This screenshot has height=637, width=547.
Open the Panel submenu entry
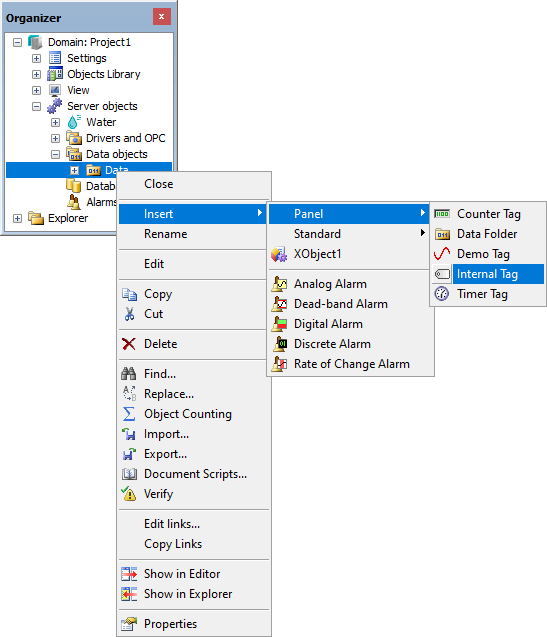[x=349, y=214]
